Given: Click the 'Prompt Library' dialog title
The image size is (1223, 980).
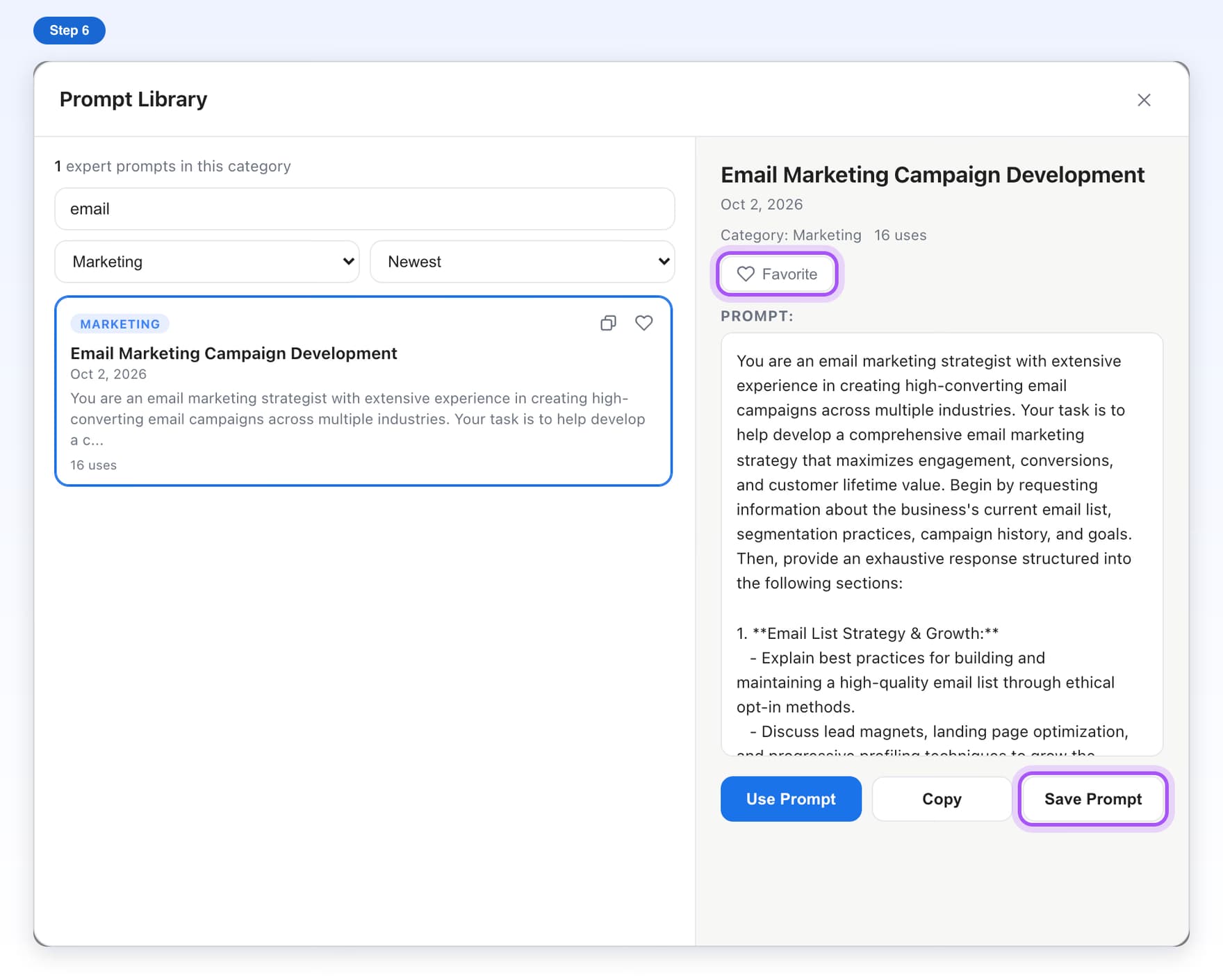Looking at the screenshot, I should 133,99.
